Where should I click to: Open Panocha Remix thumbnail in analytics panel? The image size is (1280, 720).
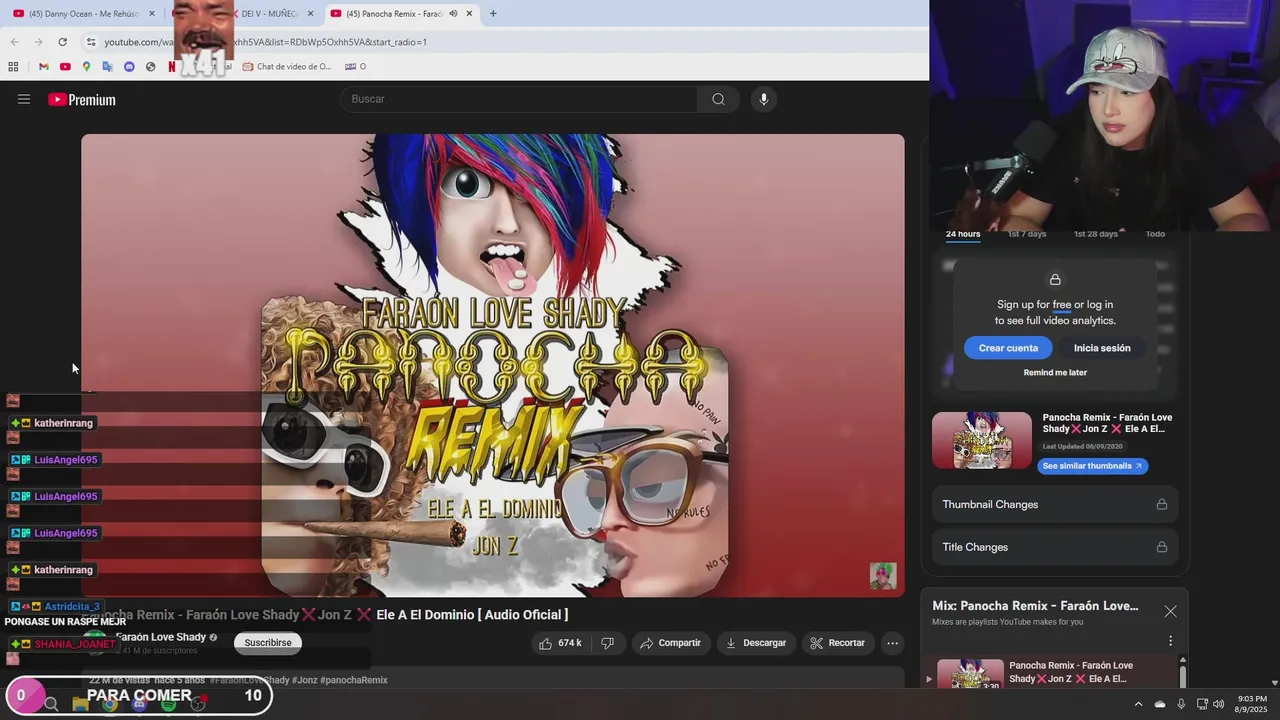point(982,440)
